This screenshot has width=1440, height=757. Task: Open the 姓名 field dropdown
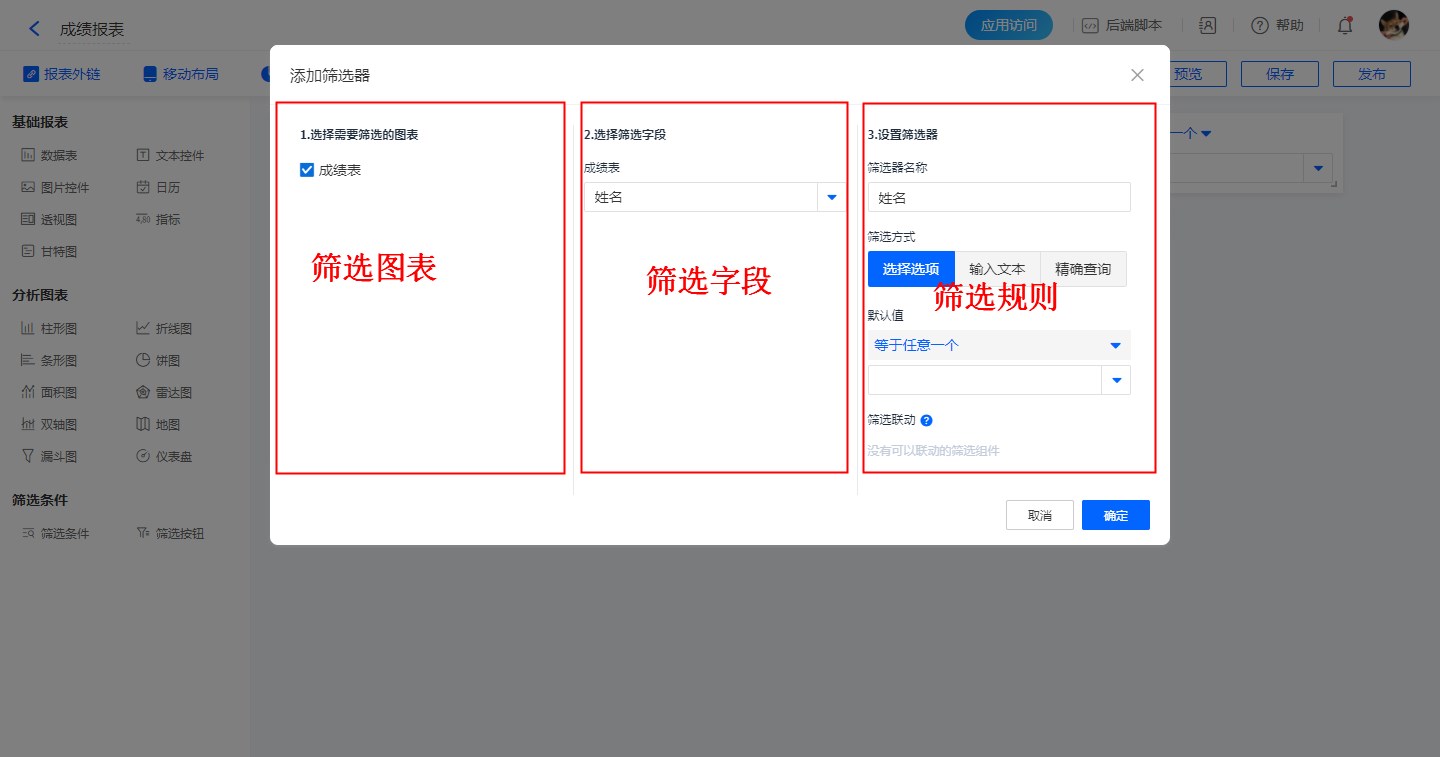[831, 198]
